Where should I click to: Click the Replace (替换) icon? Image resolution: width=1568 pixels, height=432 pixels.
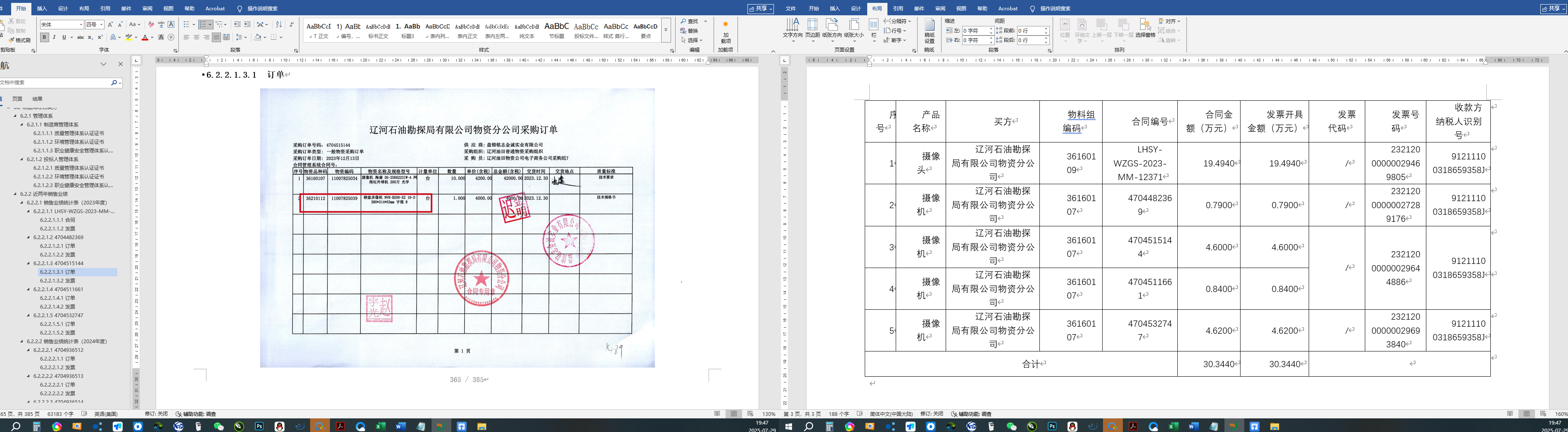pos(683,31)
